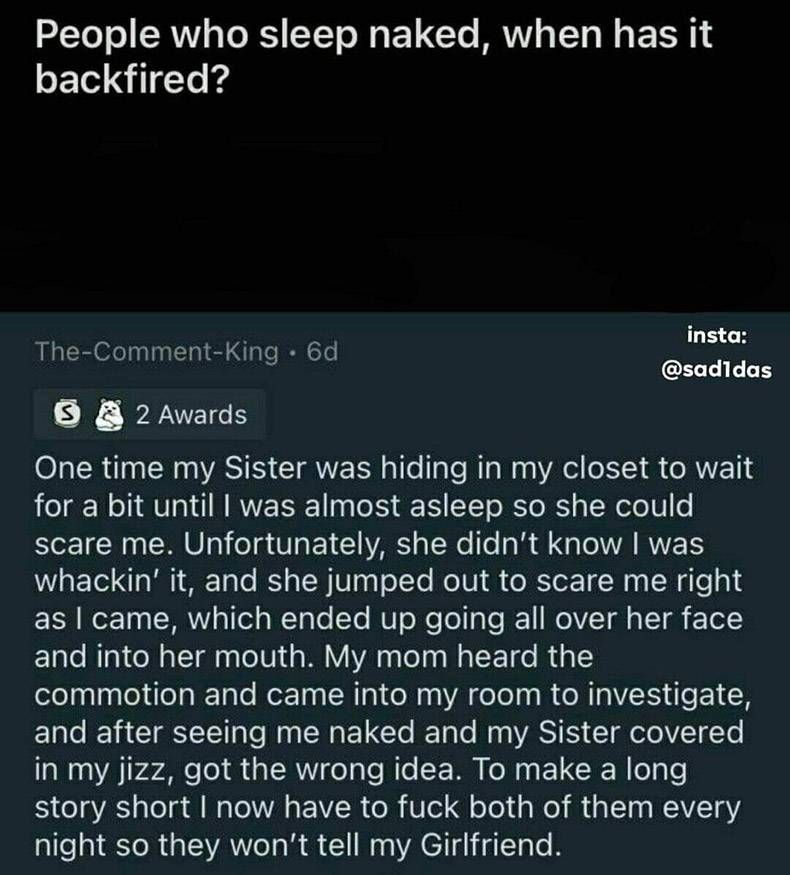Screen dimensions: 790x875
Task: Open The-Comment-King user profile
Action: (x=157, y=352)
